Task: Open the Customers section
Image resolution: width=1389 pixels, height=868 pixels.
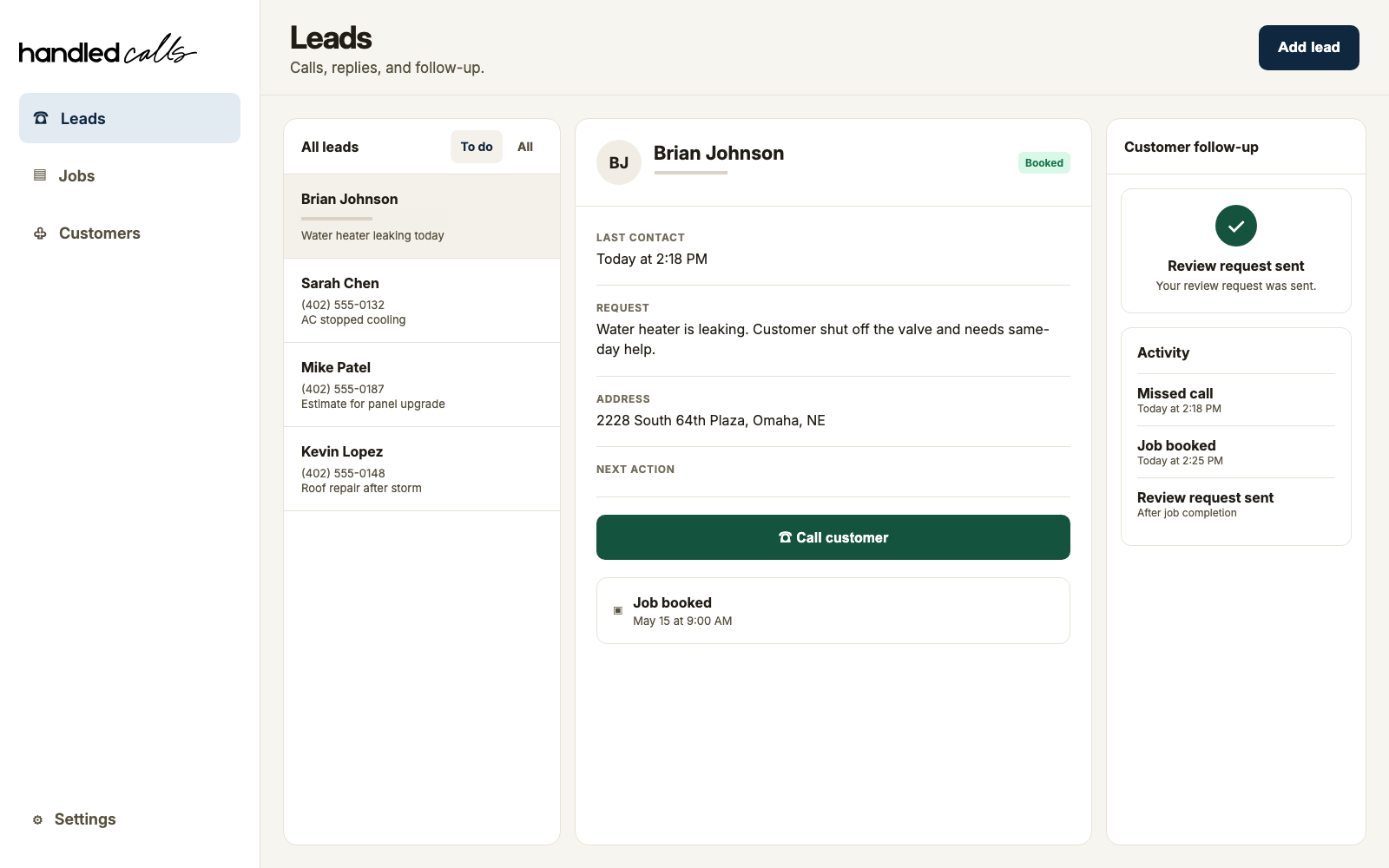Action: point(130,233)
